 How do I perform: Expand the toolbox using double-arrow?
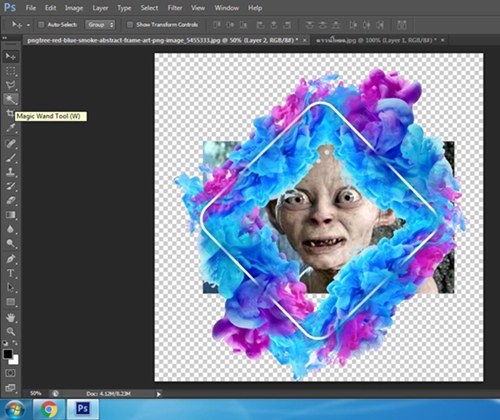coord(5,38)
